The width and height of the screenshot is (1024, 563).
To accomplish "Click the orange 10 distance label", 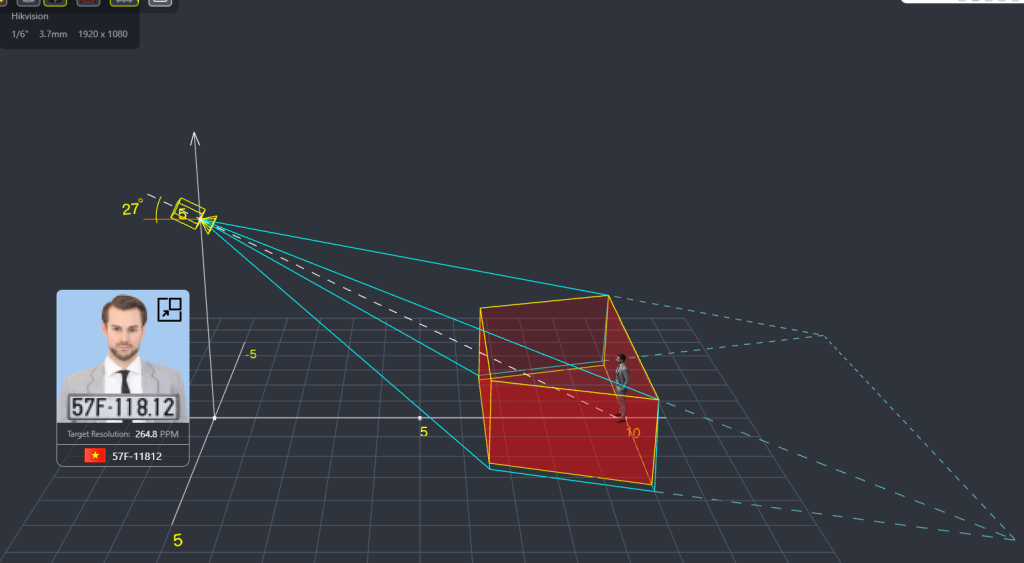I will pos(633,432).
